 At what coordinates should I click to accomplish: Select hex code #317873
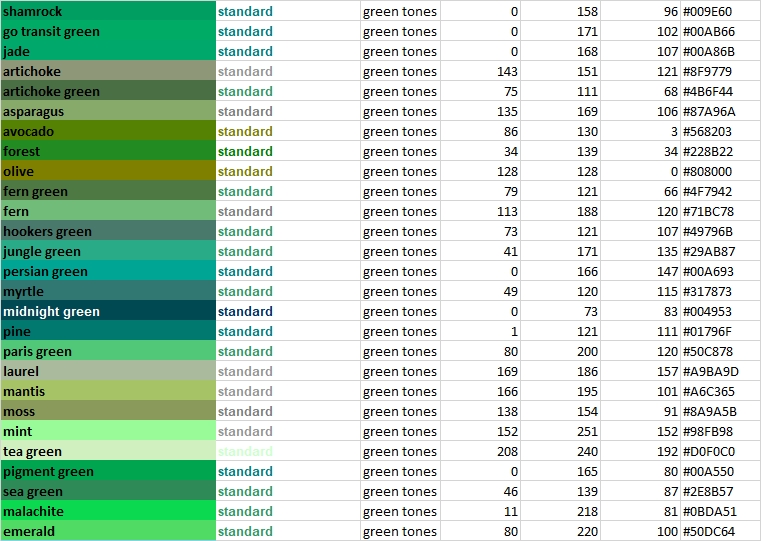click(x=707, y=292)
